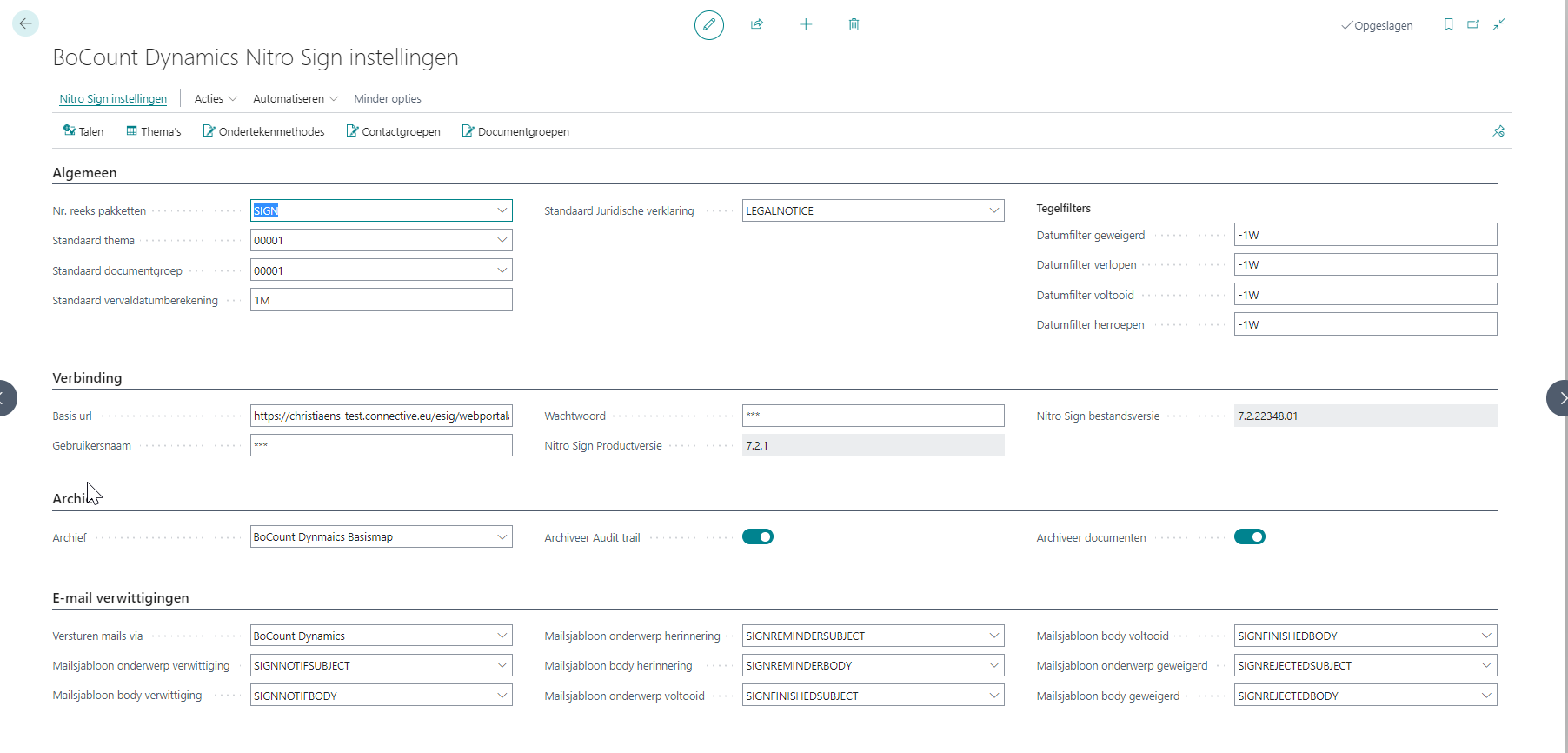Screen dimensions: 1568x753
Task: Expand the Standaard thema dropdown
Action: pos(502,241)
